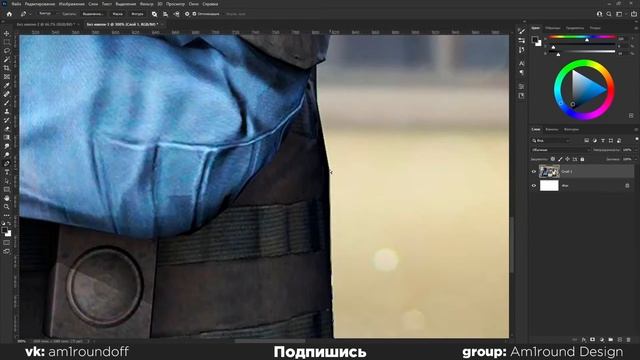Select the Rectangular Marquee tool
The image size is (640, 360).
point(7,42)
